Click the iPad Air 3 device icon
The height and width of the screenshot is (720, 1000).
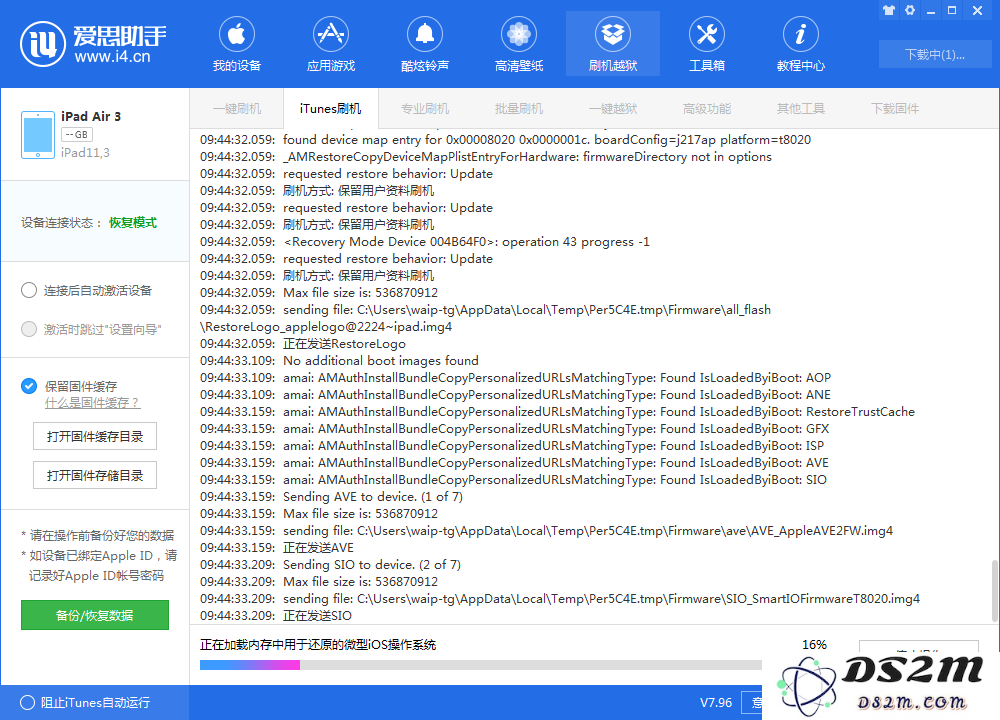38,135
